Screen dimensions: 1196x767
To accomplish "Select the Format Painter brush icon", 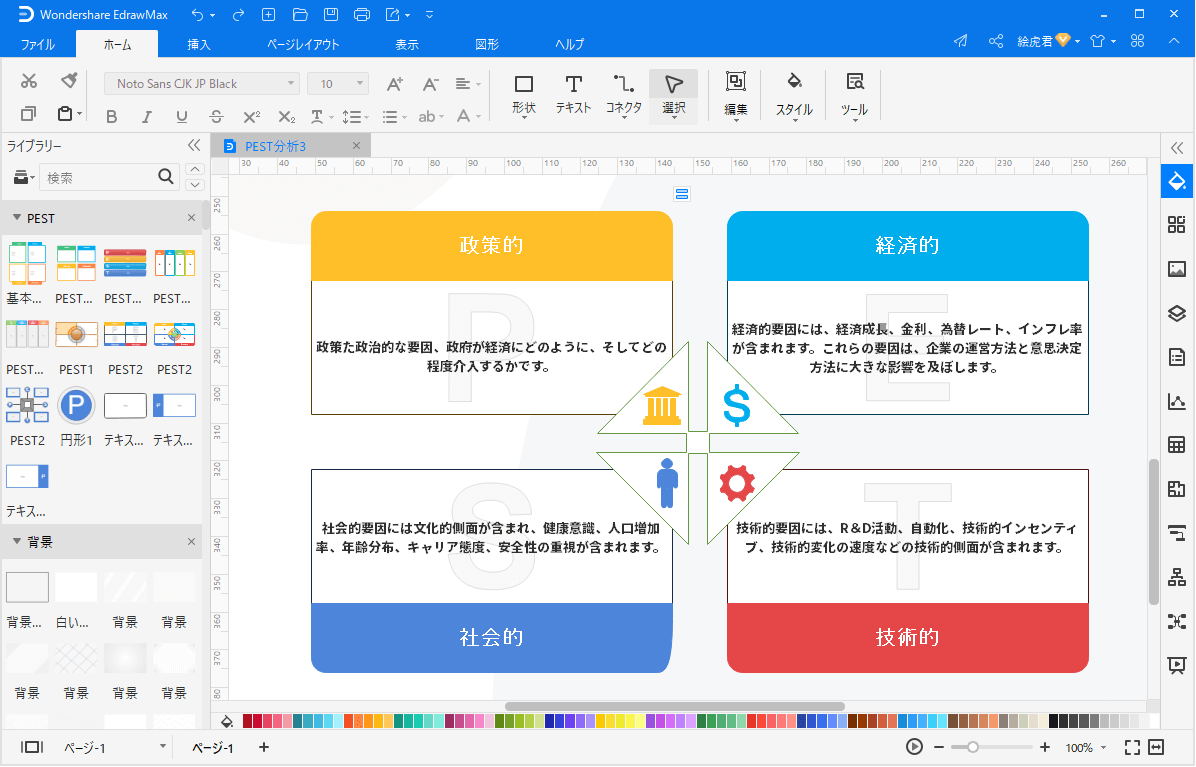I will (x=69, y=81).
